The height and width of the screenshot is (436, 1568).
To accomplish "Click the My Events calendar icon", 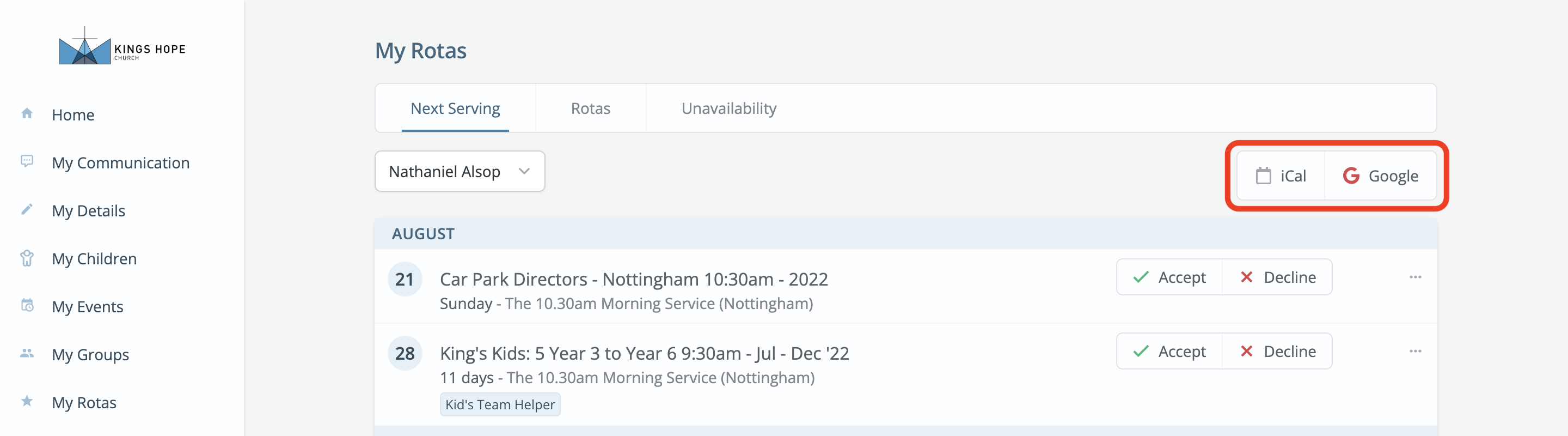I will click(x=27, y=305).
